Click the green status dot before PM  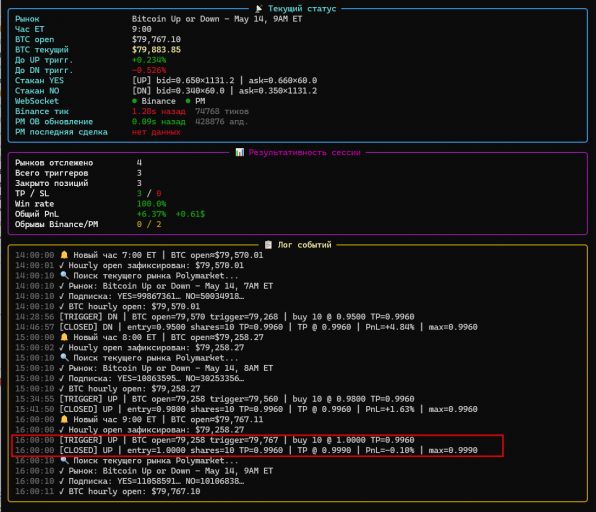coord(188,101)
